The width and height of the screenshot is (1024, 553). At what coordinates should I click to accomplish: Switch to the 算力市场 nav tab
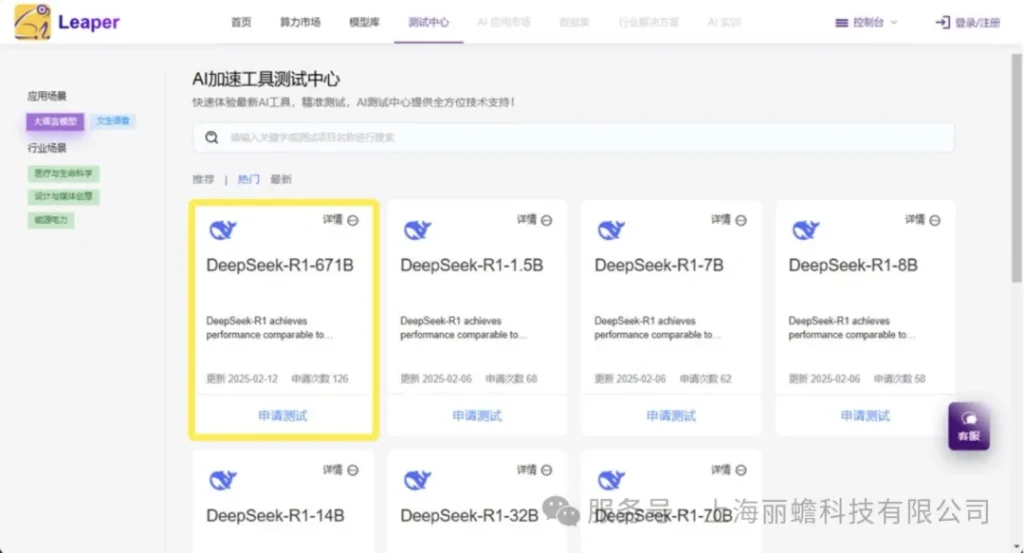(300, 22)
